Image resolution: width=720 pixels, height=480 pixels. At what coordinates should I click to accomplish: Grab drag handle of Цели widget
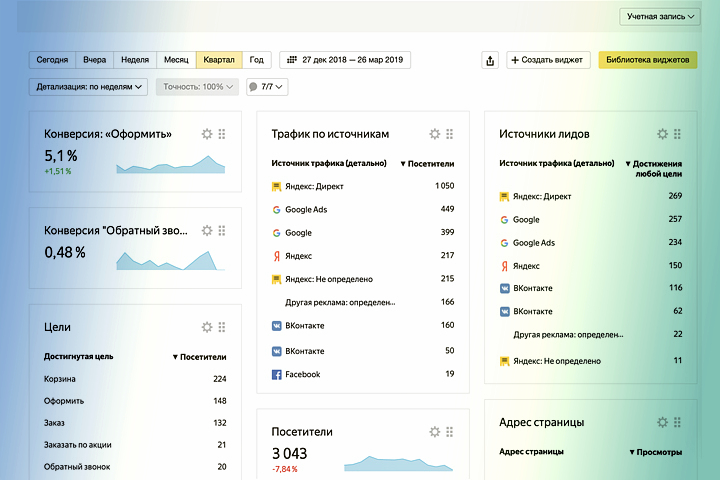point(222,327)
